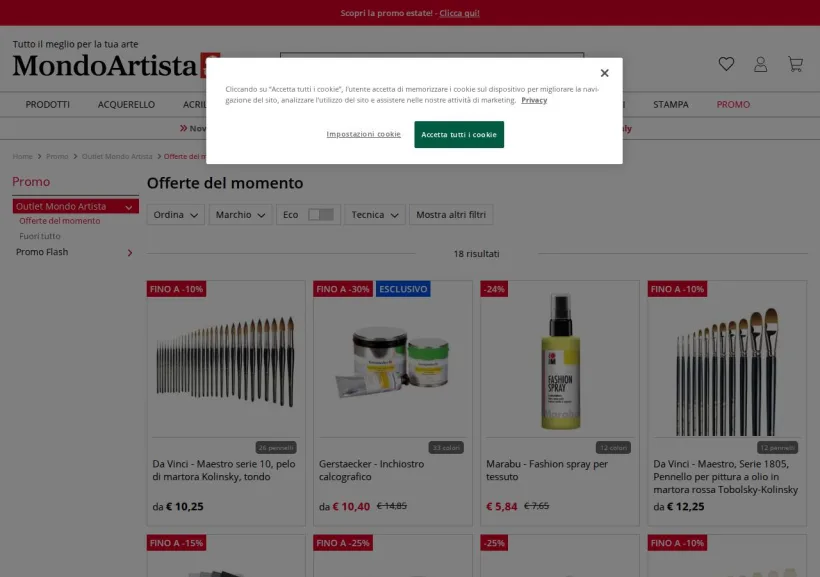Click the -25% discount label
The image size is (820, 577).
pos(494,542)
